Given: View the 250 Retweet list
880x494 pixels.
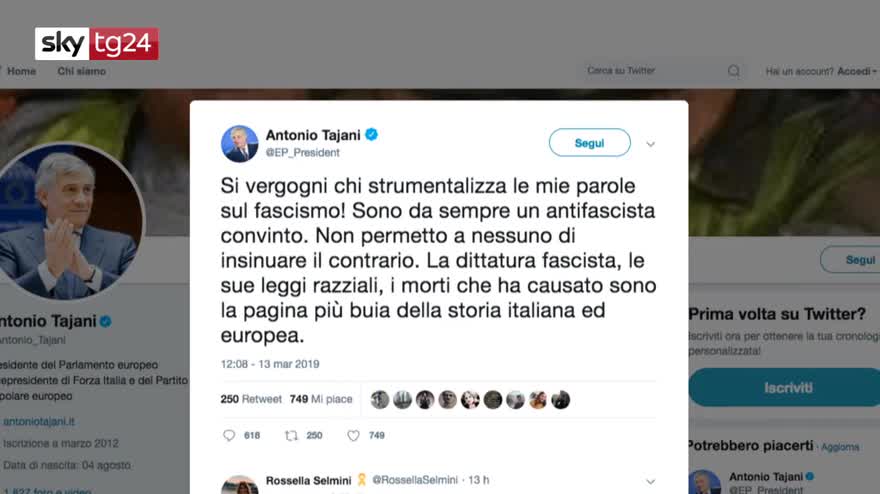Looking at the screenshot, I should pos(251,399).
